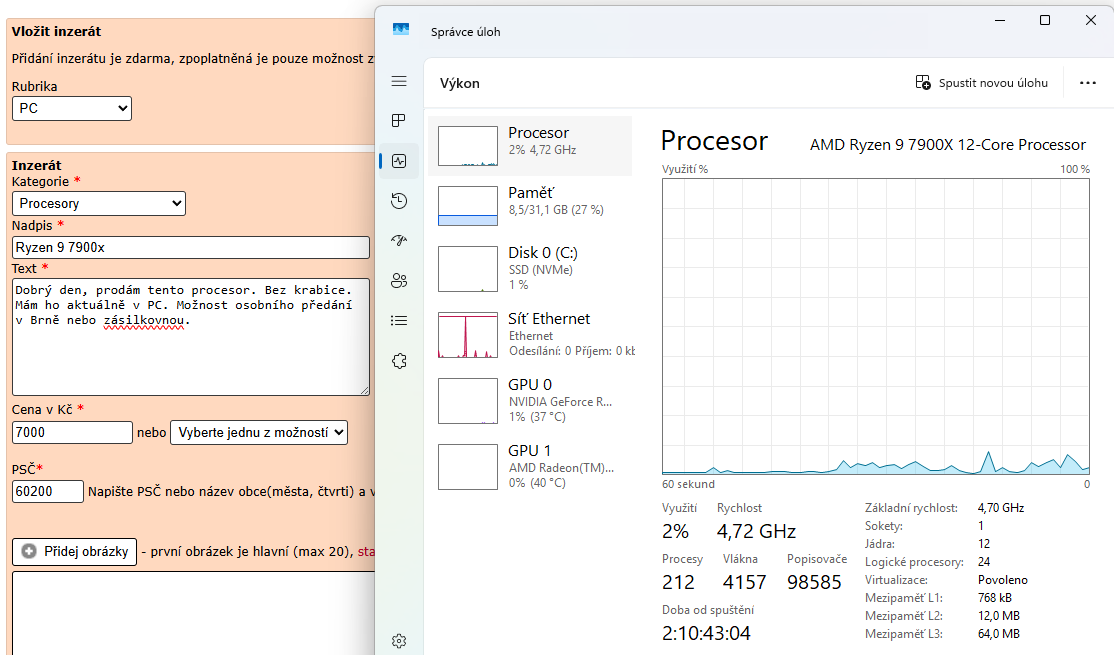The image size is (1114, 655).
Task: Select the Síť Ethernet performance item
Action: click(530, 335)
